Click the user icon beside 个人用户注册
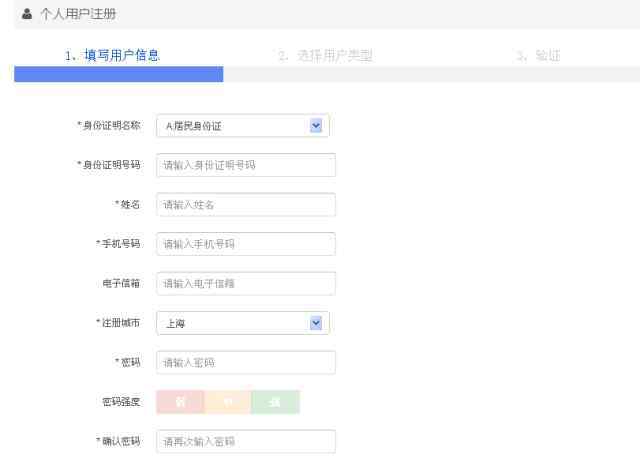This screenshot has height=461, width=640. pos(27,13)
